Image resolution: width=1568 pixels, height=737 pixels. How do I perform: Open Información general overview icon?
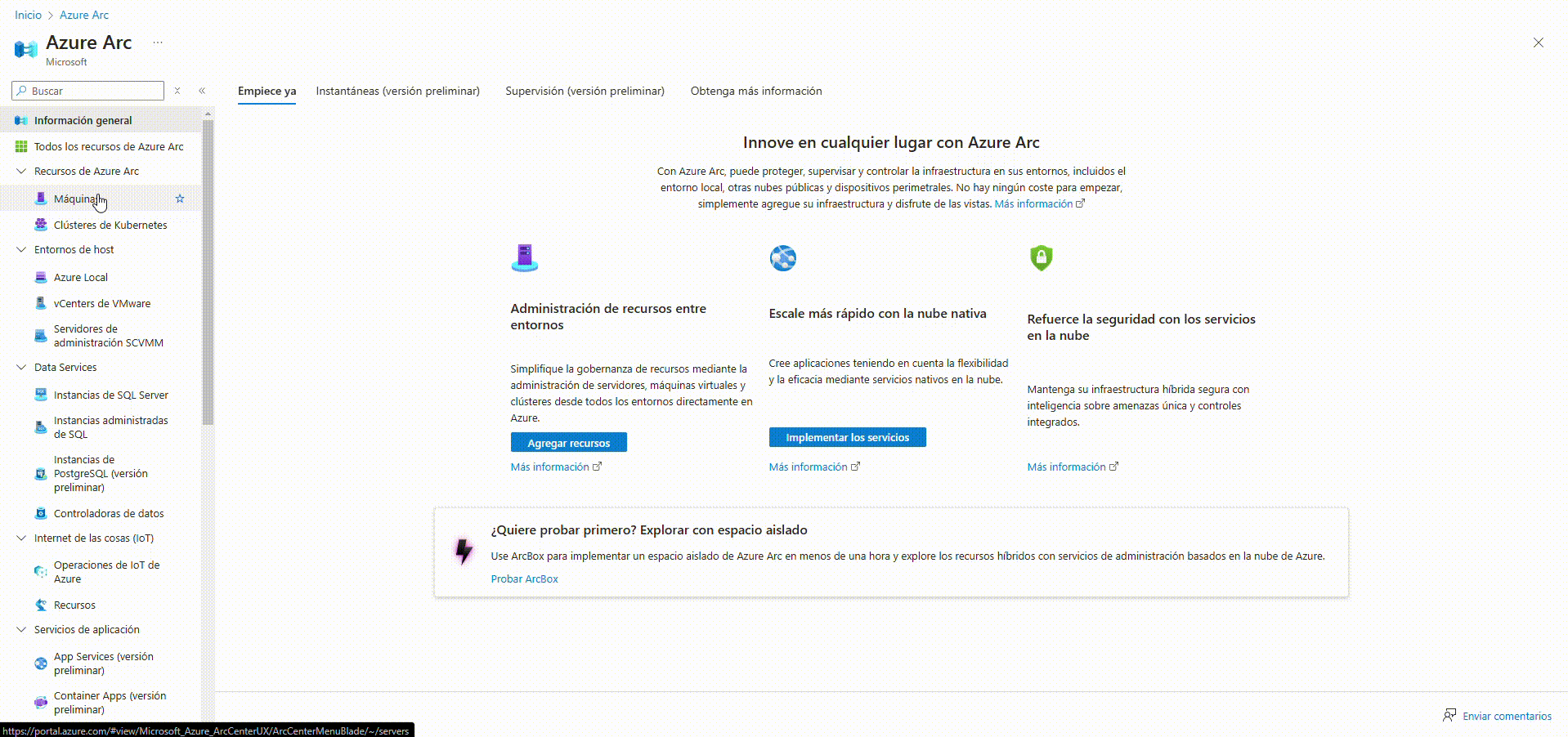pos(21,120)
